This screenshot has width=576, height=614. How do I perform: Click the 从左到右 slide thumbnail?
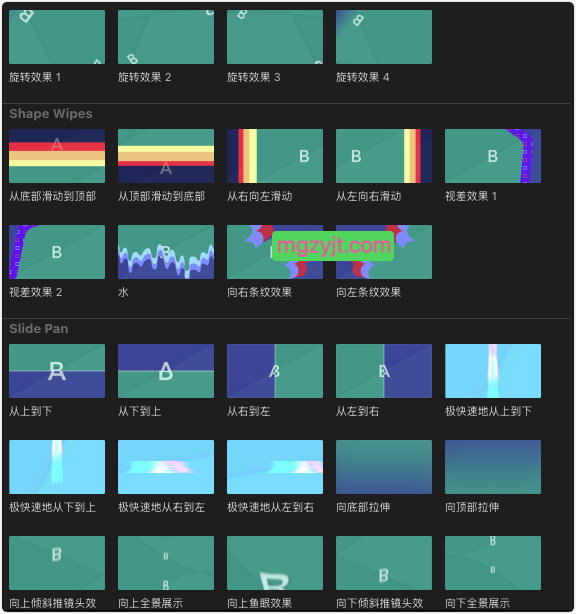coord(384,371)
